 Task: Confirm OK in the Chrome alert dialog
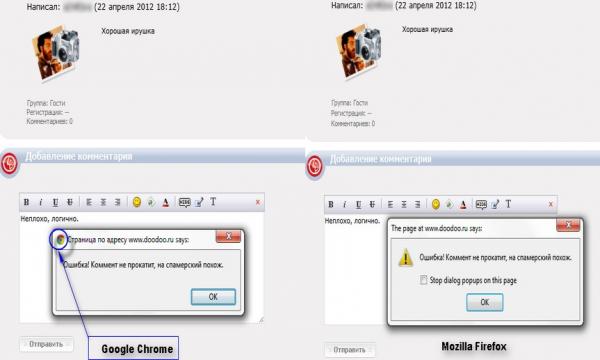point(213,296)
